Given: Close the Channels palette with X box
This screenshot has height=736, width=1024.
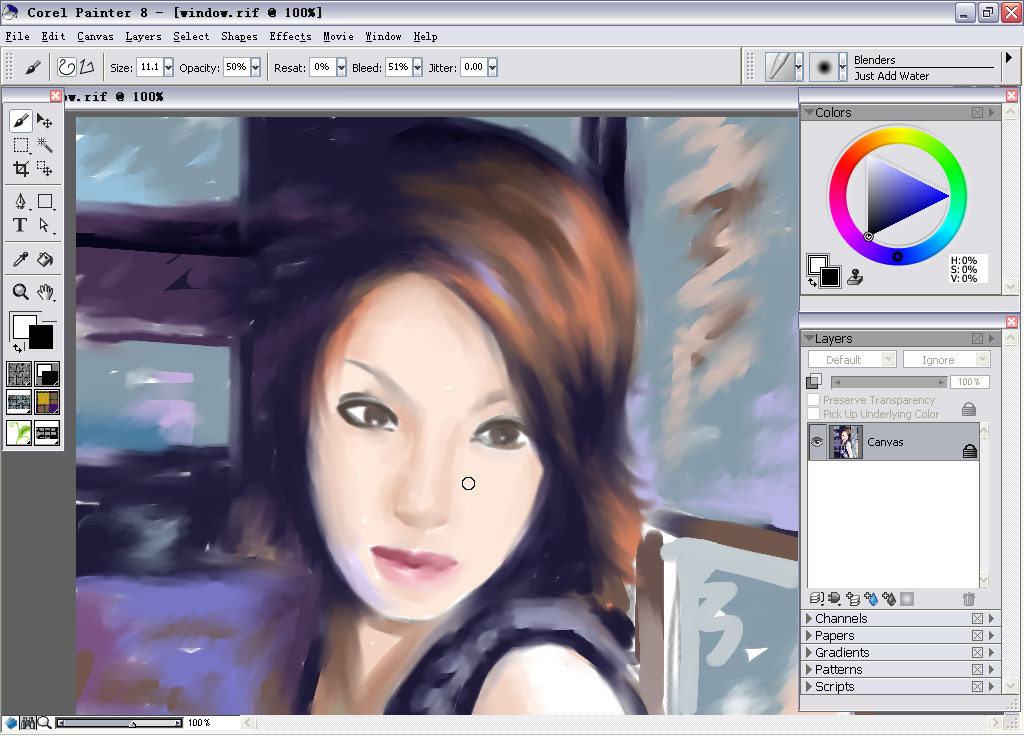Looking at the screenshot, I should coord(977,618).
